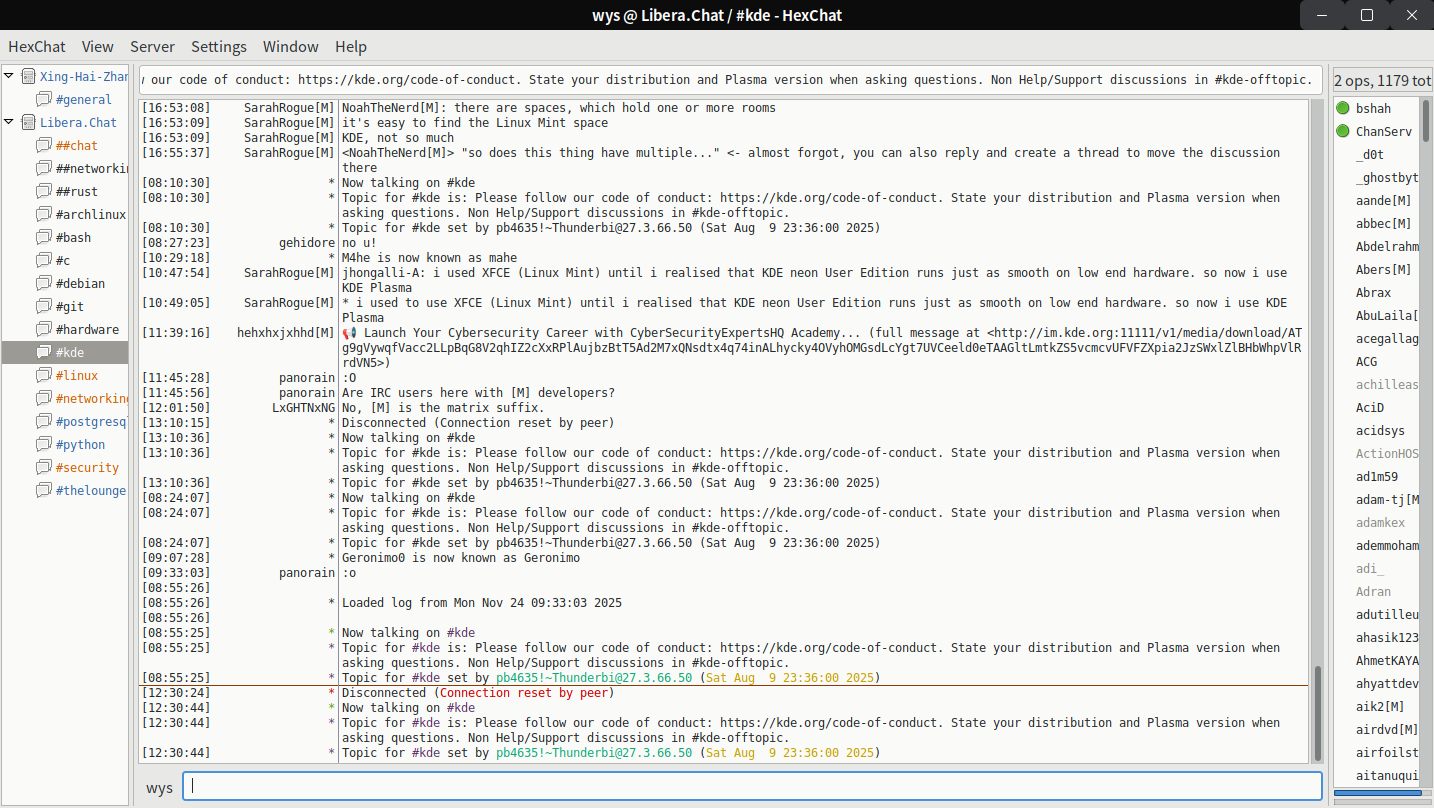Screen dimensions: 1434x808
Task: Collapse the Xing-Hai-Zhan network node
Action: (x=9, y=77)
